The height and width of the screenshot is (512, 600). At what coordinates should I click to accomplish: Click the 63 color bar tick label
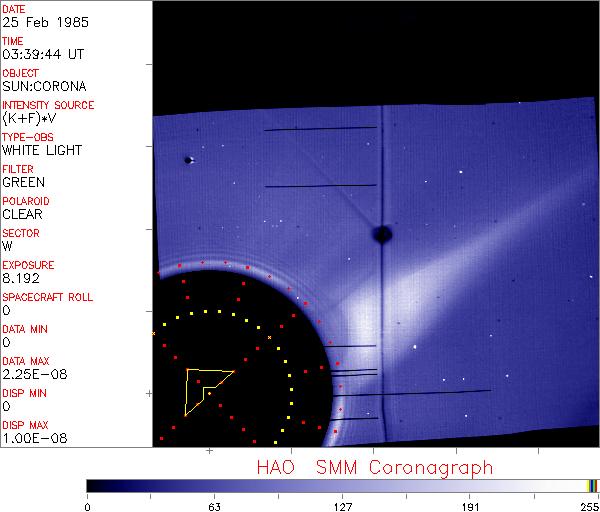pos(214,507)
